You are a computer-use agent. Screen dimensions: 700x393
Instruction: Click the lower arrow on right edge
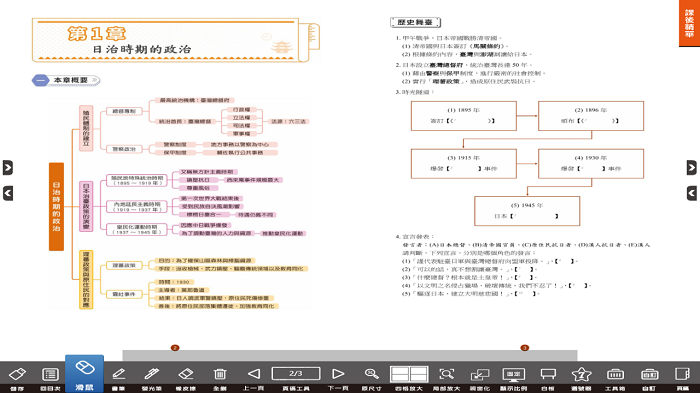pos(692,193)
